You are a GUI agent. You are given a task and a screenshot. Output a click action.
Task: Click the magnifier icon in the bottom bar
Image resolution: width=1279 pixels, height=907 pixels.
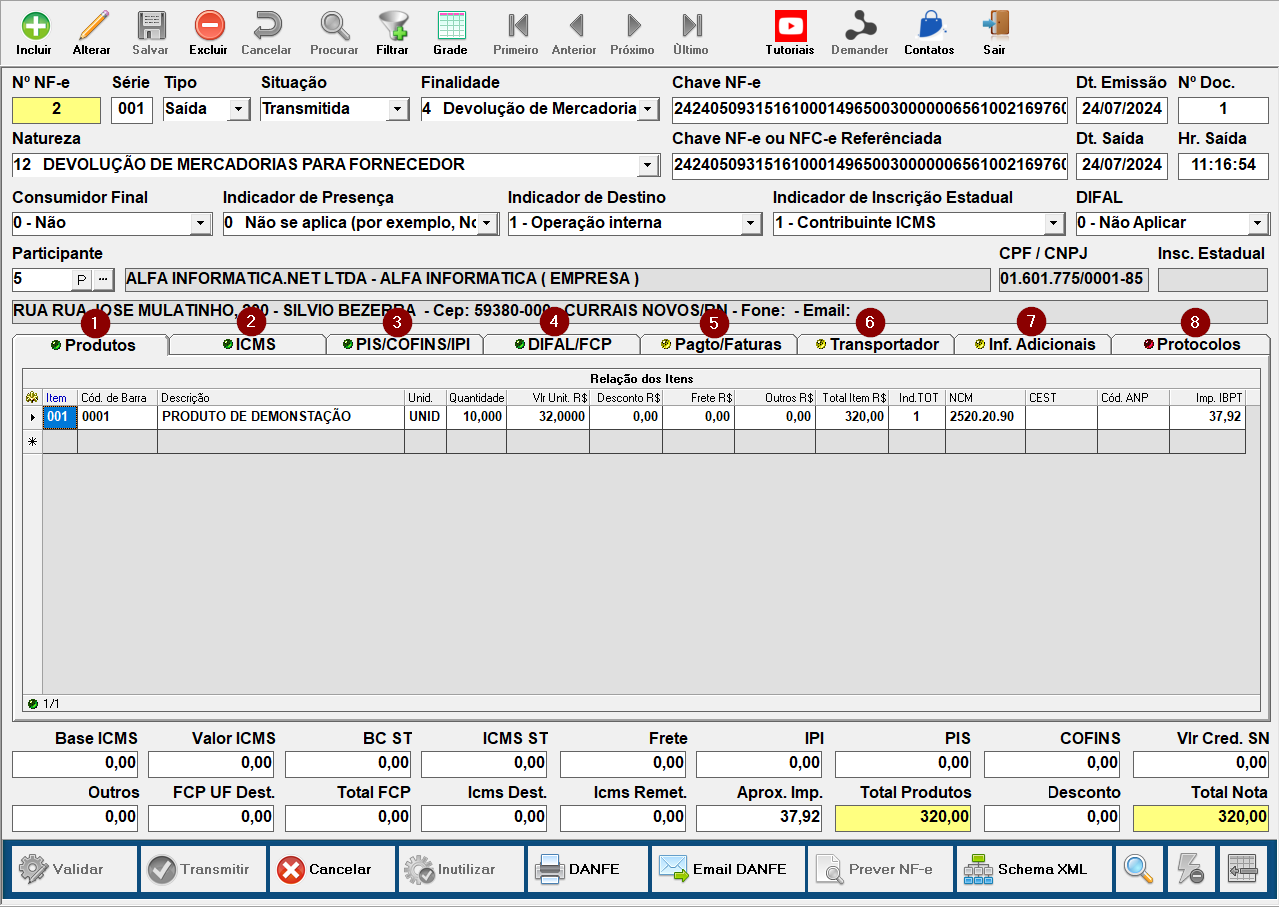(x=1138, y=869)
